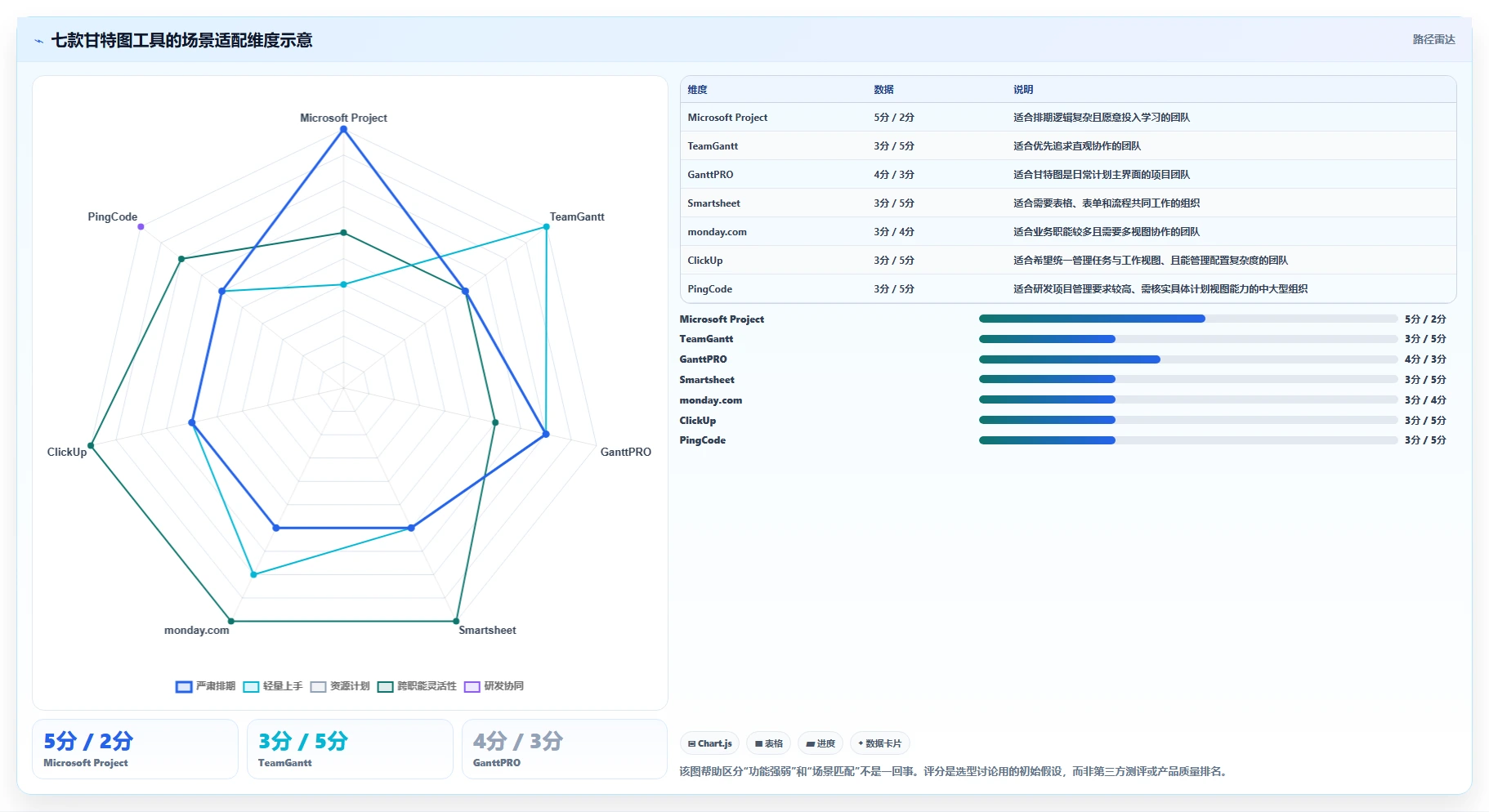Click the ClickUp radar axis label
This screenshot has height=812, width=1489.
pos(67,452)
